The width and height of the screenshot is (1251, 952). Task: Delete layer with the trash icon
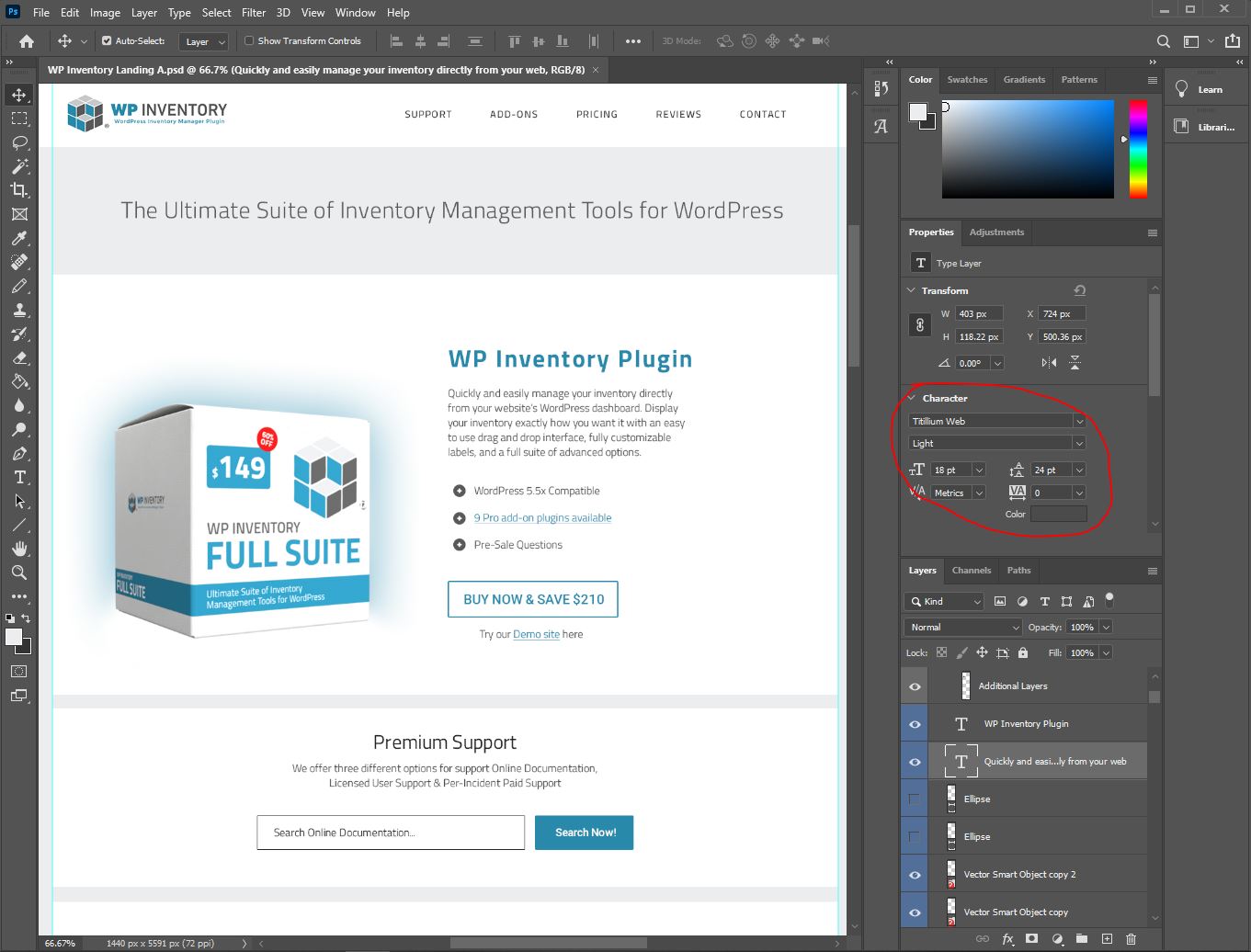[1131, 939]
